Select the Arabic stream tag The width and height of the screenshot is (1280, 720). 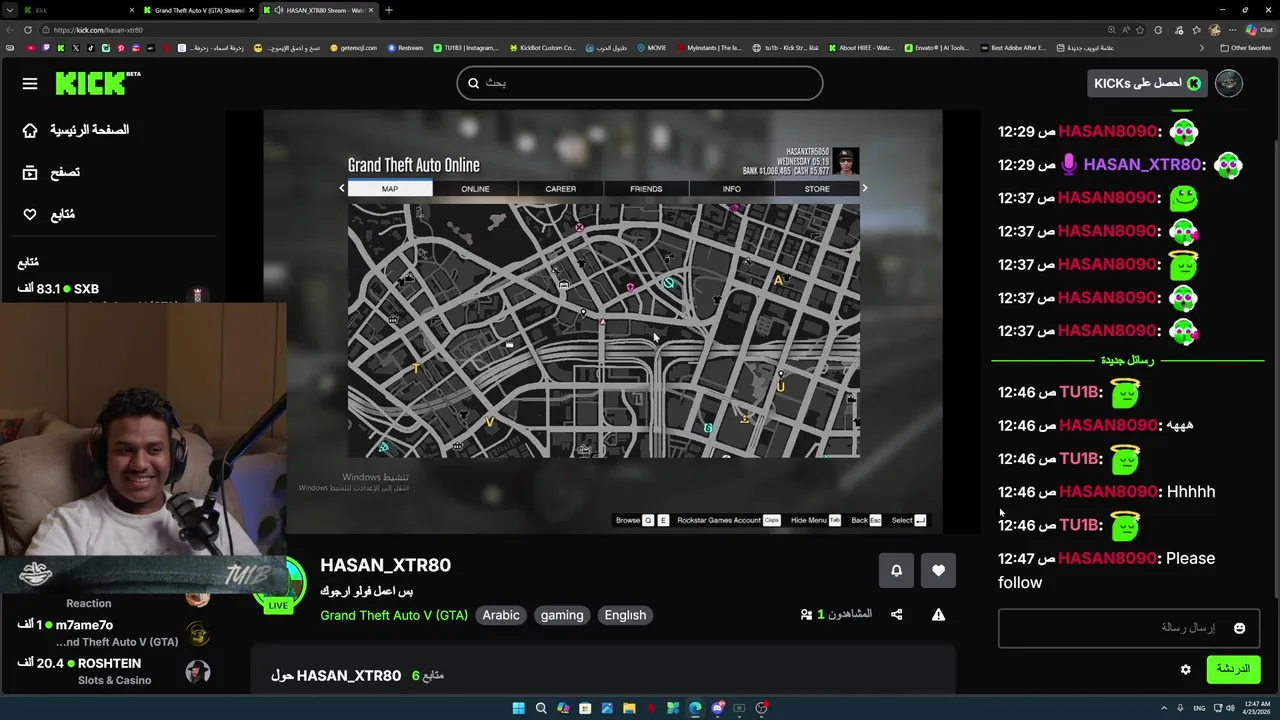click(x=501, y=615)
